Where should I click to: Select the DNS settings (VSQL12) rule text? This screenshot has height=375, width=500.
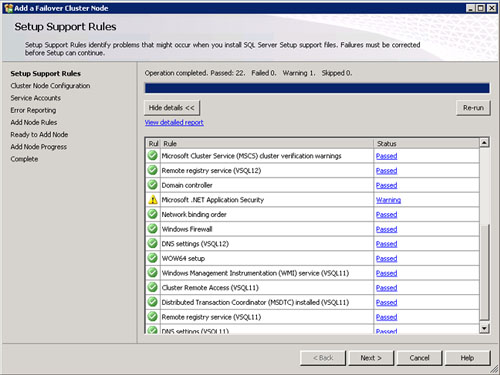(195, 244)
